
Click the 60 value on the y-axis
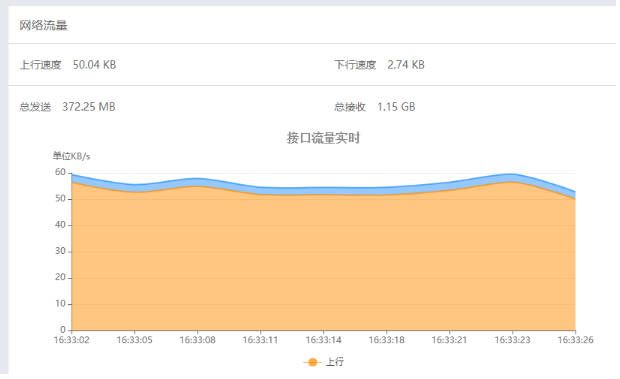coord(60,172)
